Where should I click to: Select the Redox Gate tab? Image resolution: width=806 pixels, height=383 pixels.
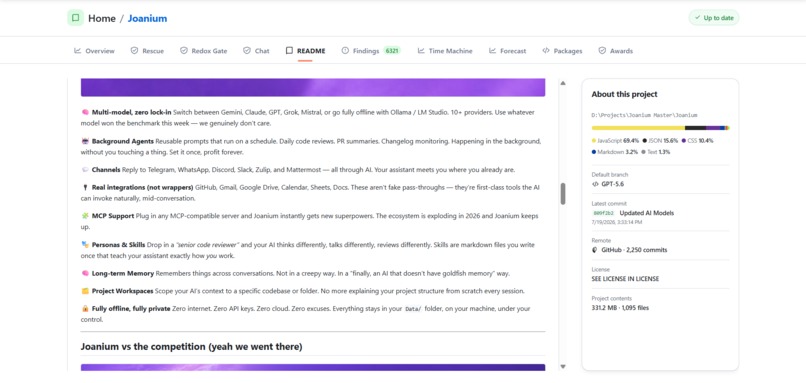[x=204, y=51]
